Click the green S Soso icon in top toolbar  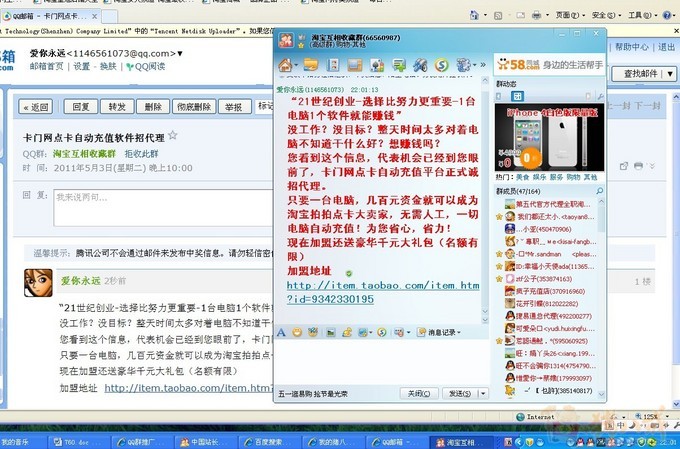[x=441, y=65]
